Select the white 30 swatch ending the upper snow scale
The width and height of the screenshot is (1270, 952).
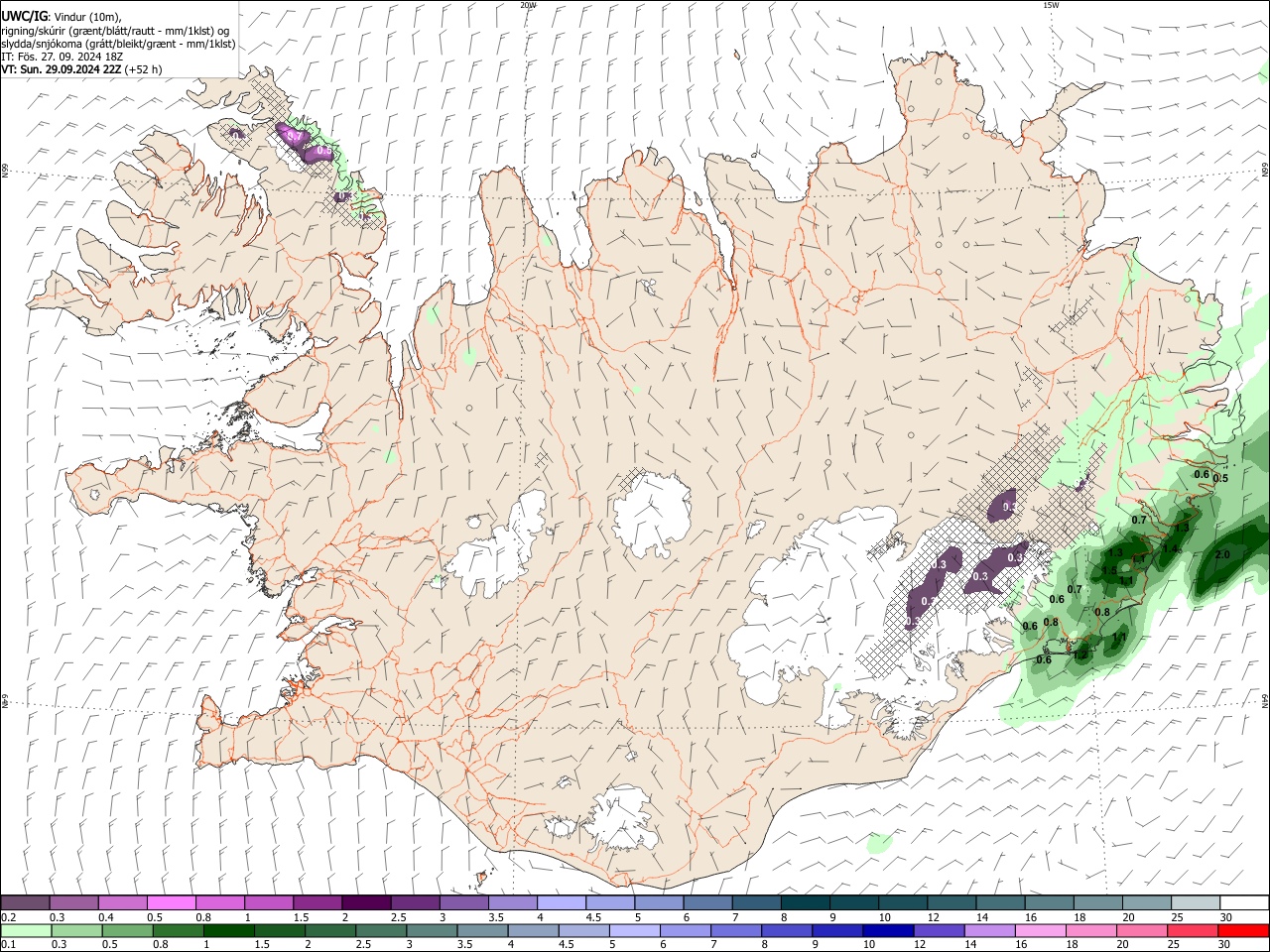1244,902
